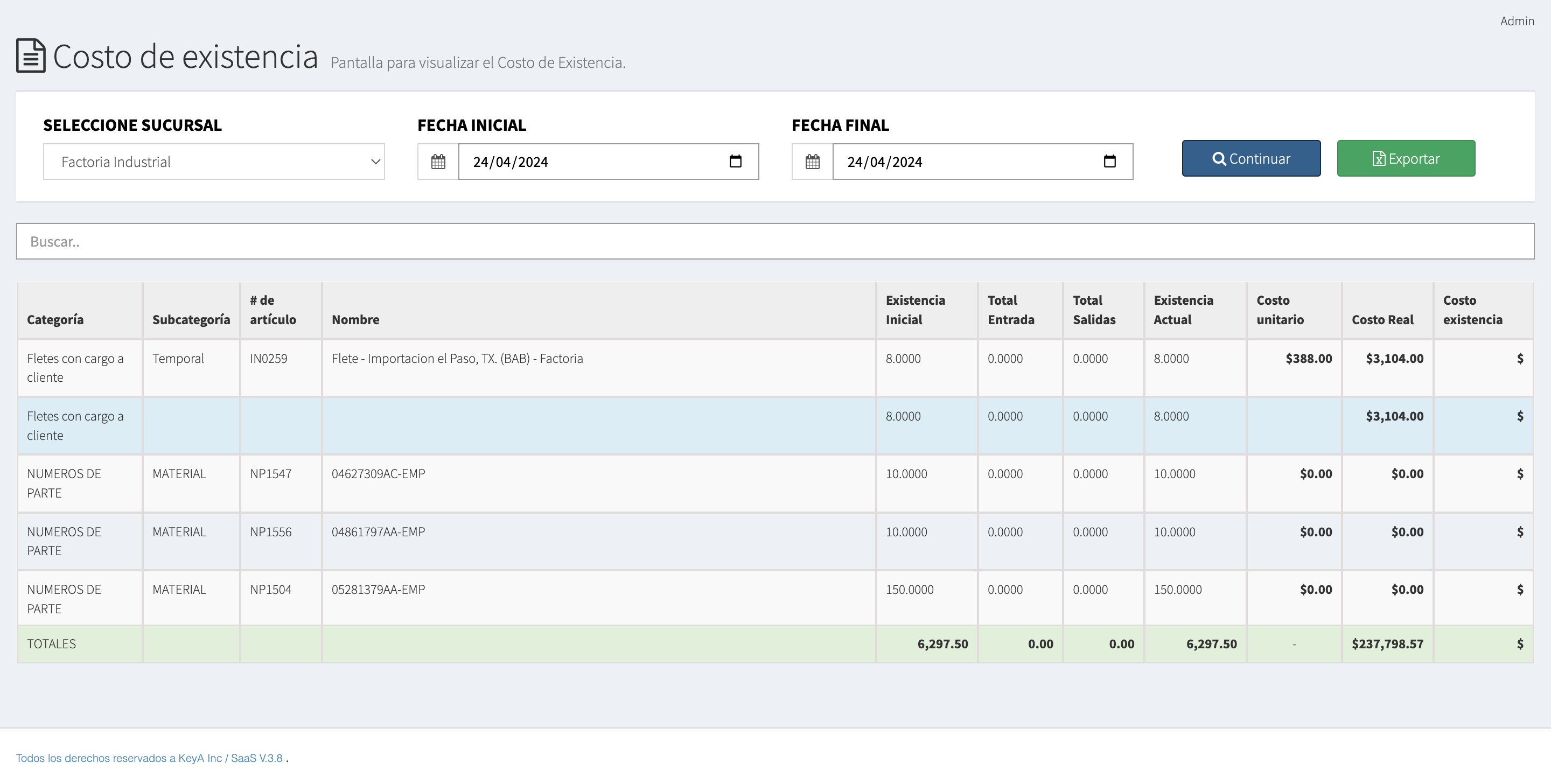Open date picker icon inside Fecha Inicial field
The image size is (1551, 784).
tap(735, 162)
